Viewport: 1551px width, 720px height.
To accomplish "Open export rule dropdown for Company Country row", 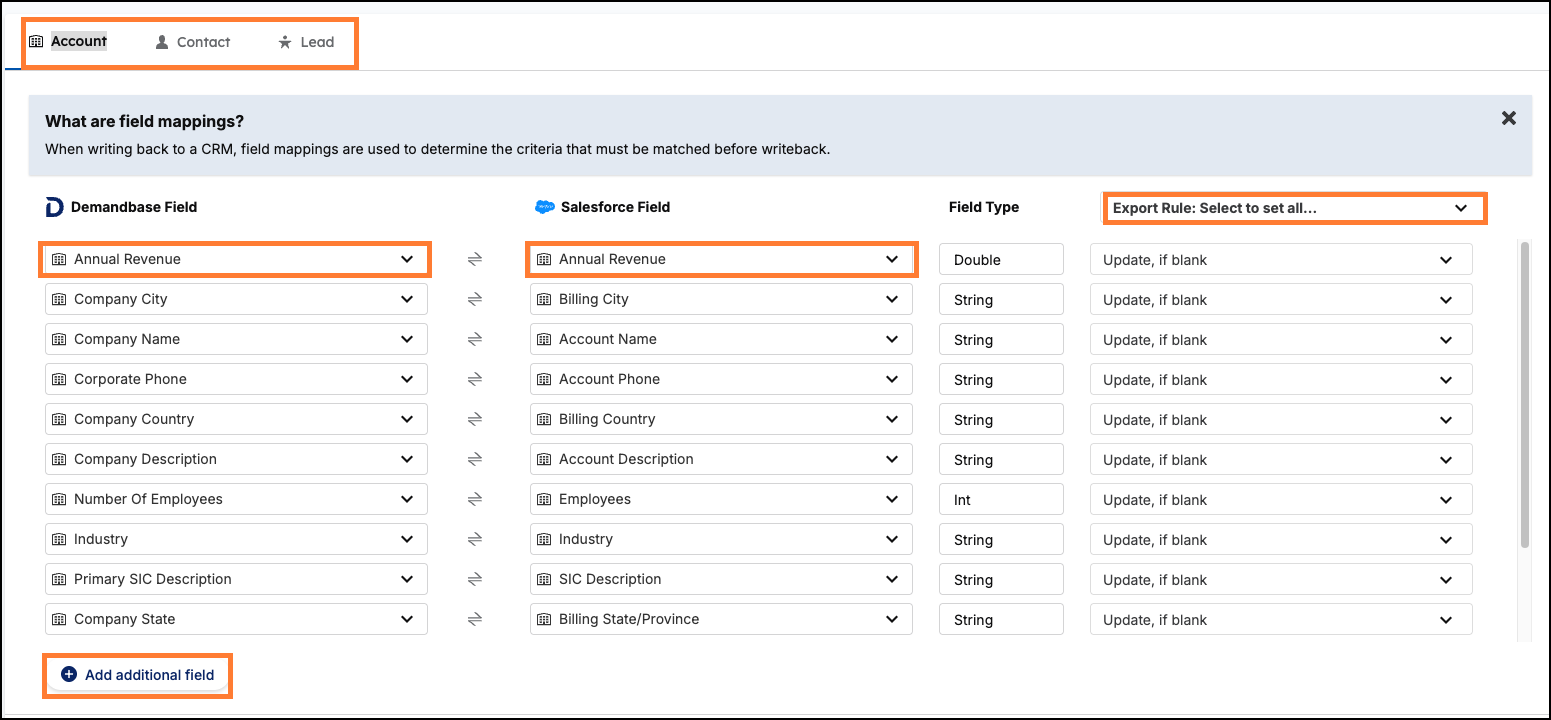I will 1281,419.
